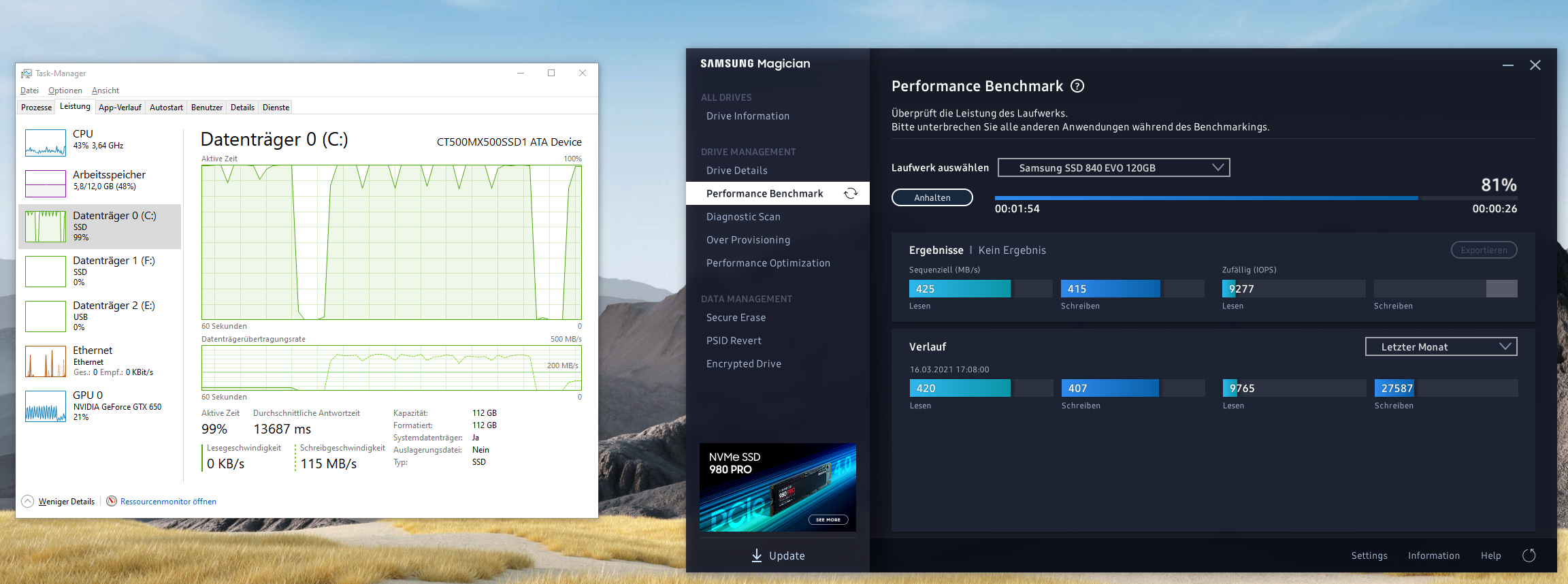The width and height of the screenshot is (1568, 584).
Task: Switch to the Benutzer tab
Action: click(207, 108)
